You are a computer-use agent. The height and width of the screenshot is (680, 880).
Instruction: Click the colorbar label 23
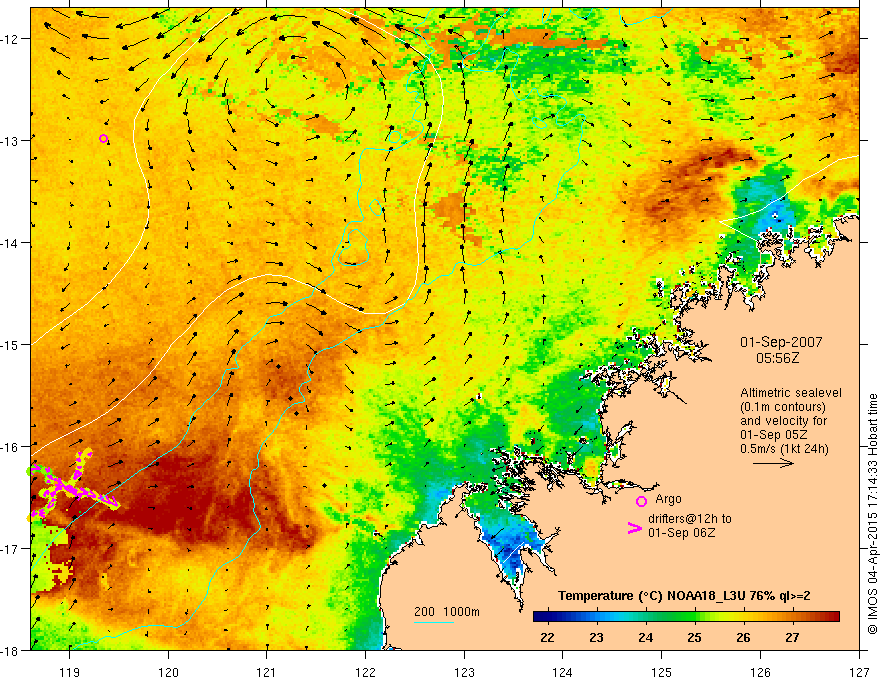point(596,638)
